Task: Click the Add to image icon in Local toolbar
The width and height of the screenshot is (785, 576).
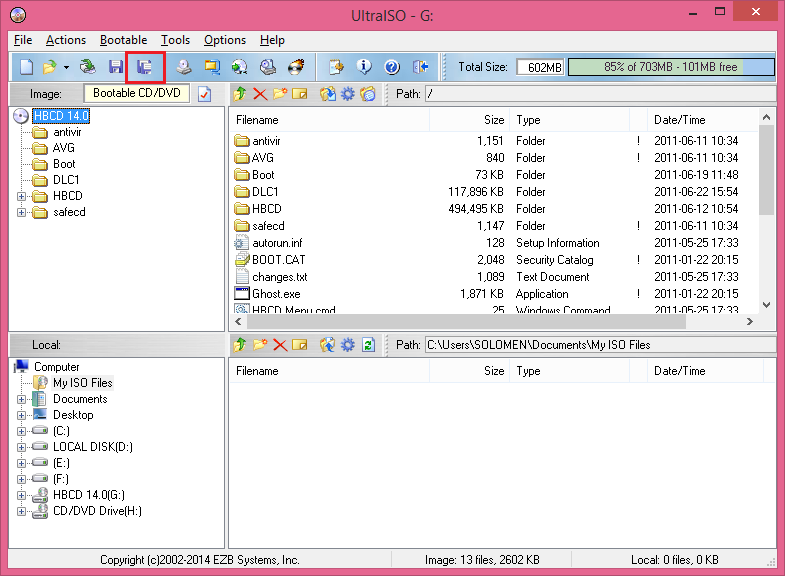Action: tap(327, 345)
